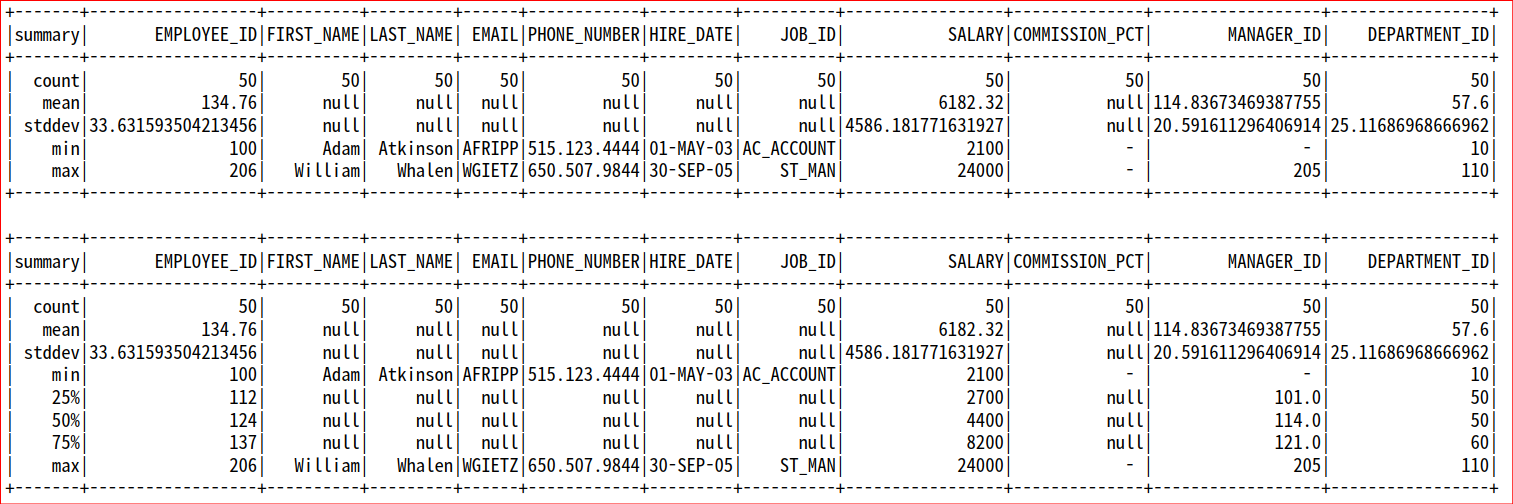This screenshot has width=1513, height=504.
Task: Select DEPARTMENT_ID value 50 in 25% row
Action: (x=1482, y=398)
